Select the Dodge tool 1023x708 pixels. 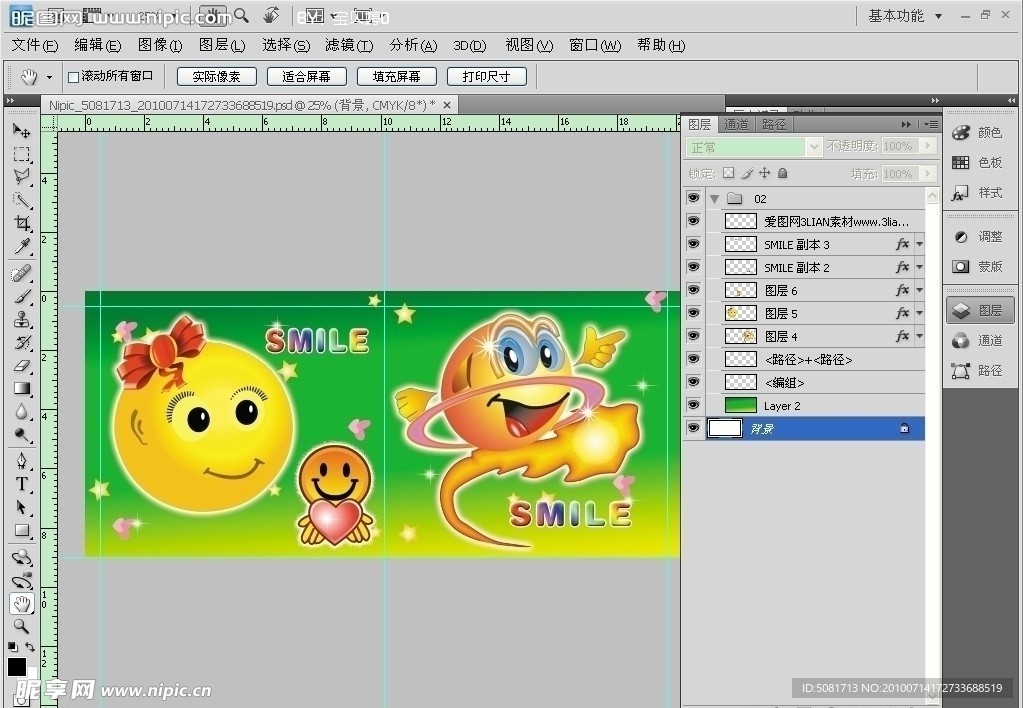[22, 435]
